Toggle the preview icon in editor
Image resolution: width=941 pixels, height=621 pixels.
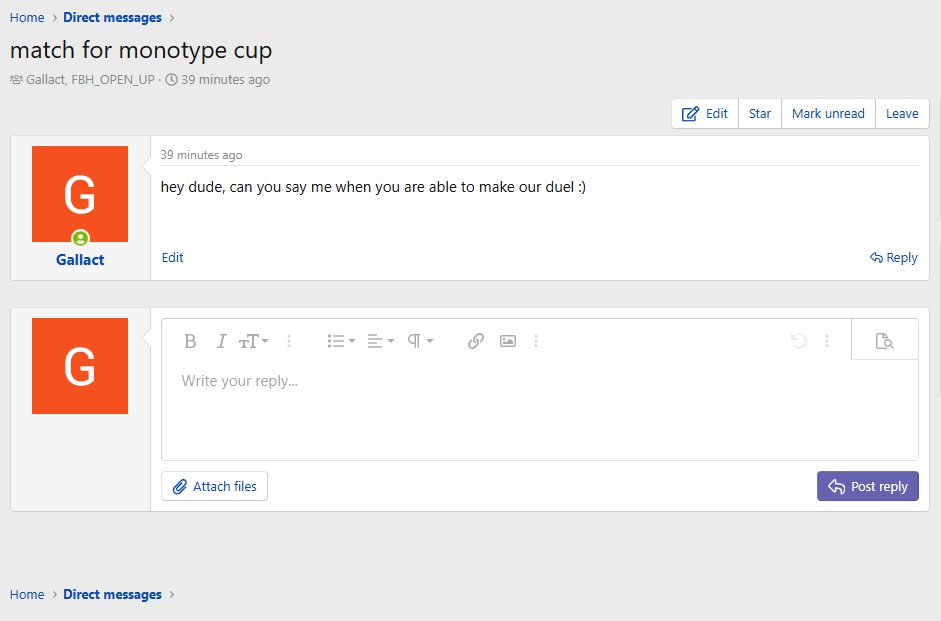point(884,341)
